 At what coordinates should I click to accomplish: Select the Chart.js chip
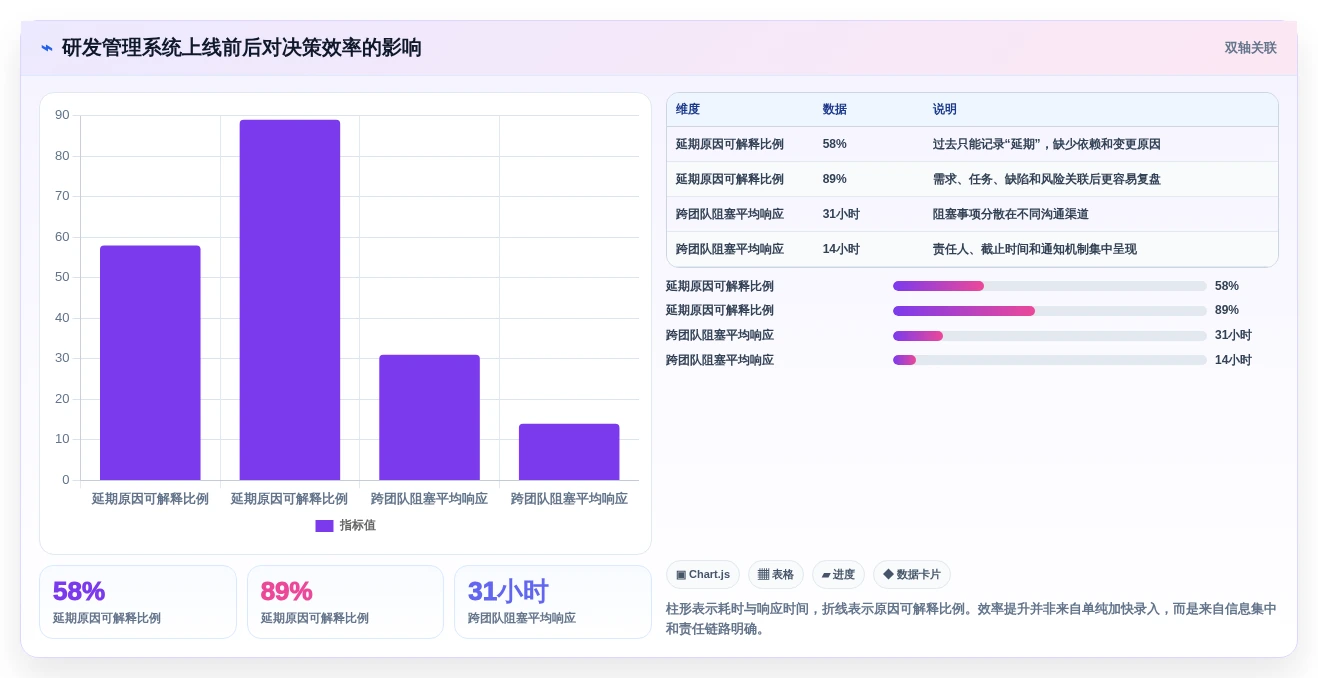click(x=703, y=575)
